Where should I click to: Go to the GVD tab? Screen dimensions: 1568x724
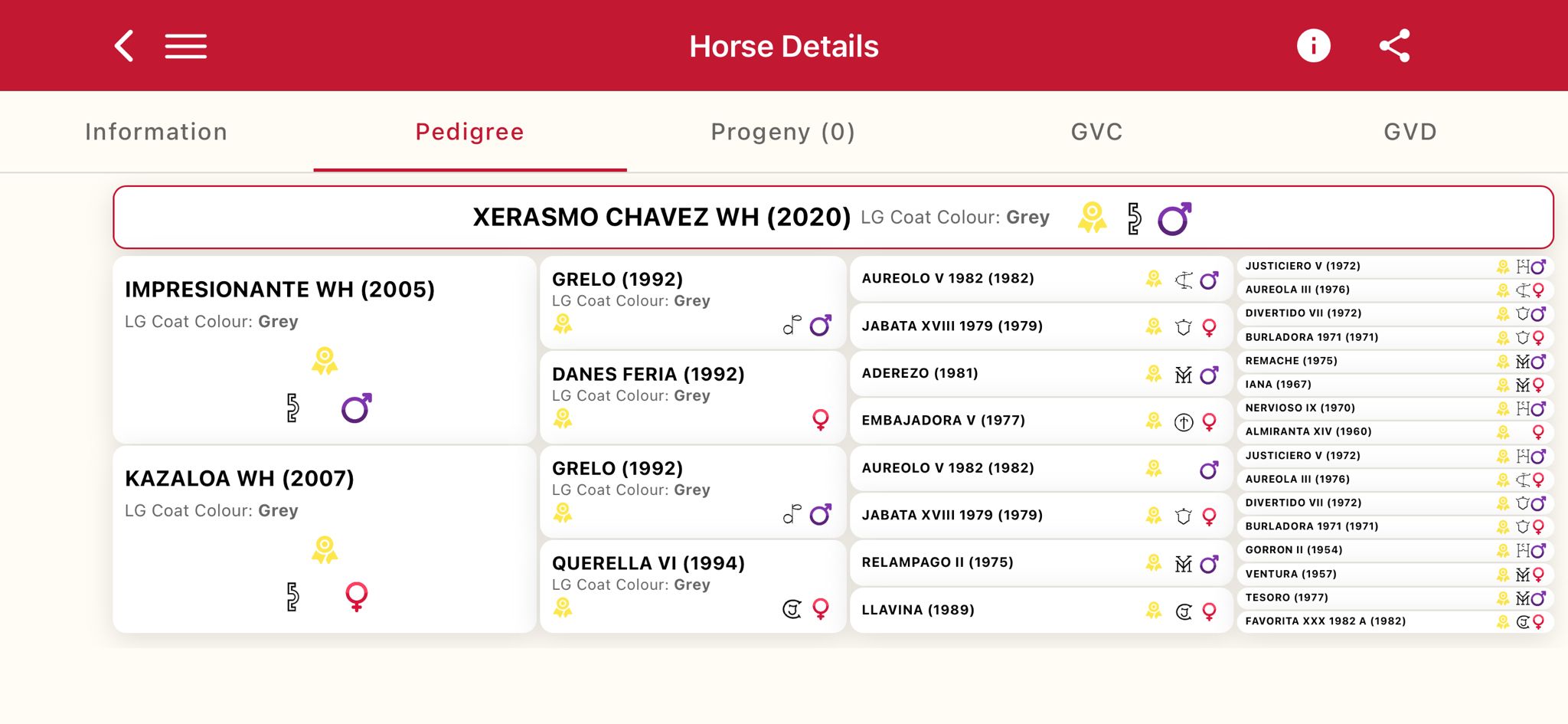[1410, 132]
